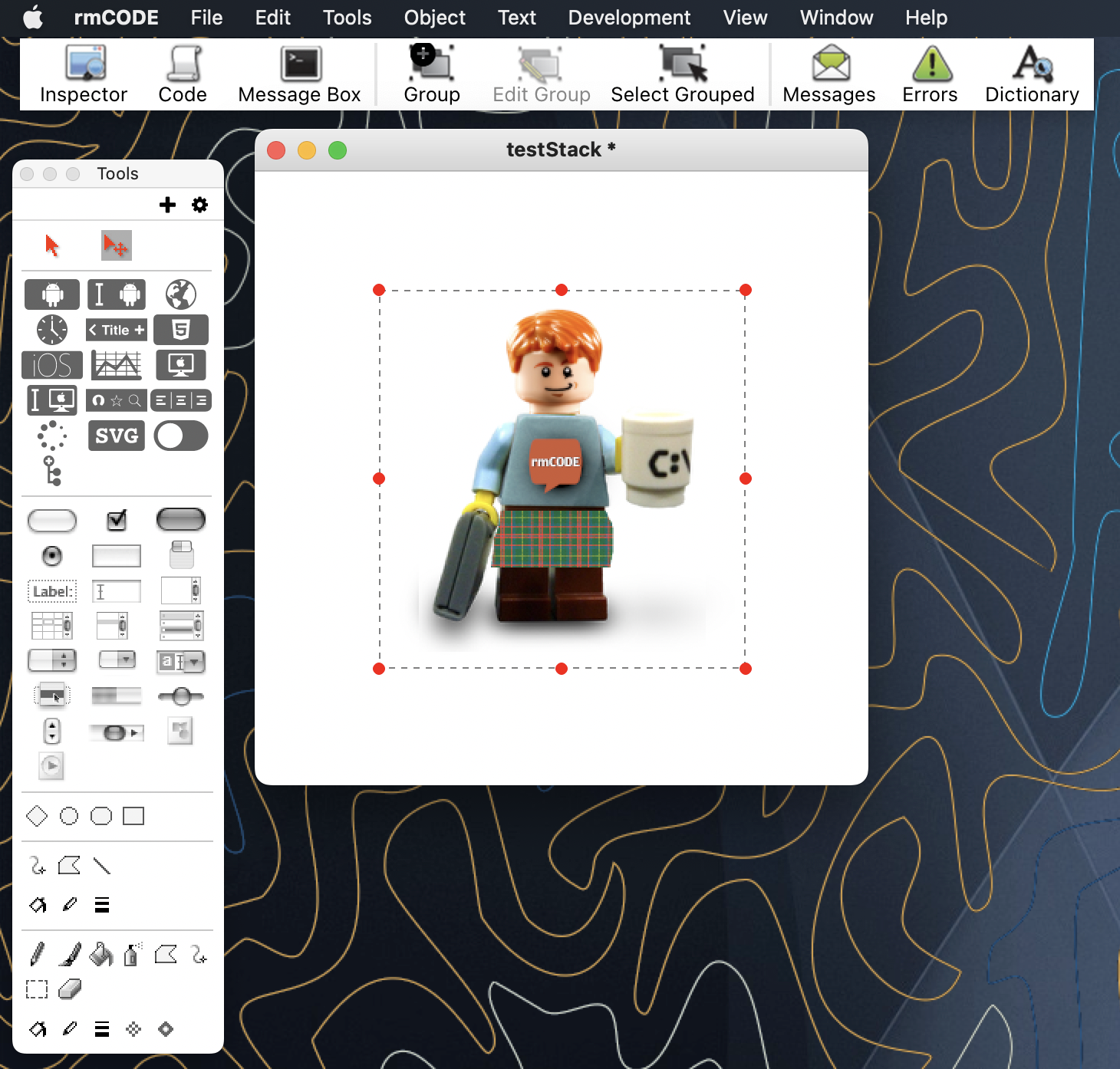Click the Group toolbar button
1120x1069 pixels.
pyautogui.click(x=432, y=75)
